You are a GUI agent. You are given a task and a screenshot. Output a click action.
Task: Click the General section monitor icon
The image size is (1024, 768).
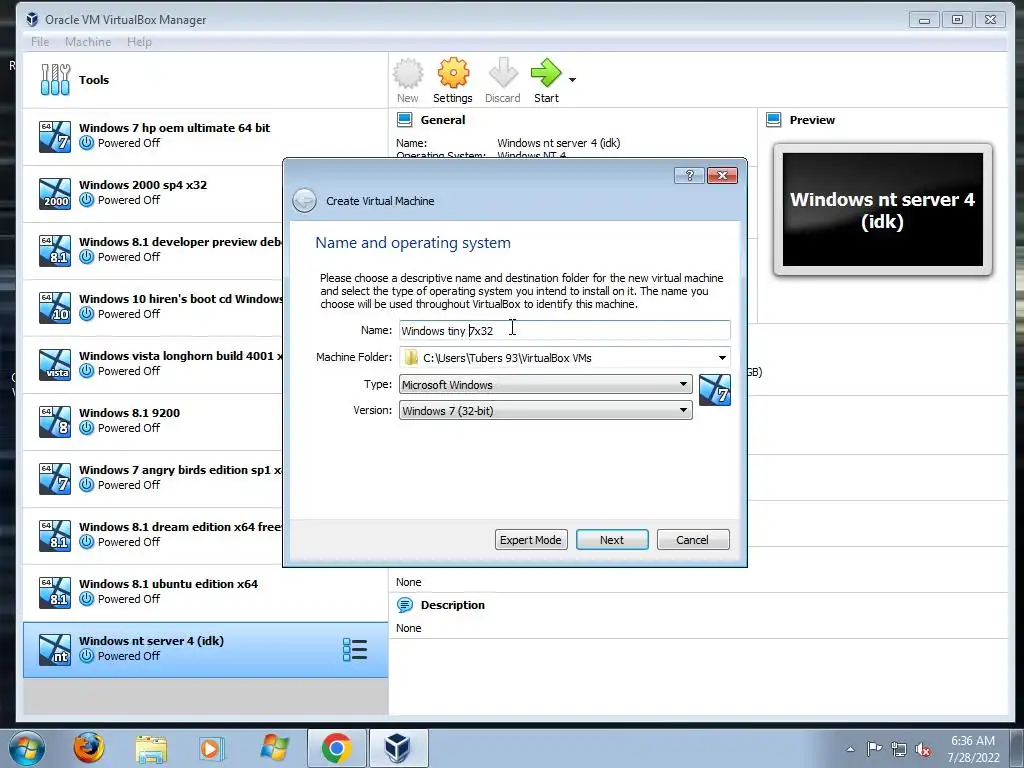click(405, 120)
